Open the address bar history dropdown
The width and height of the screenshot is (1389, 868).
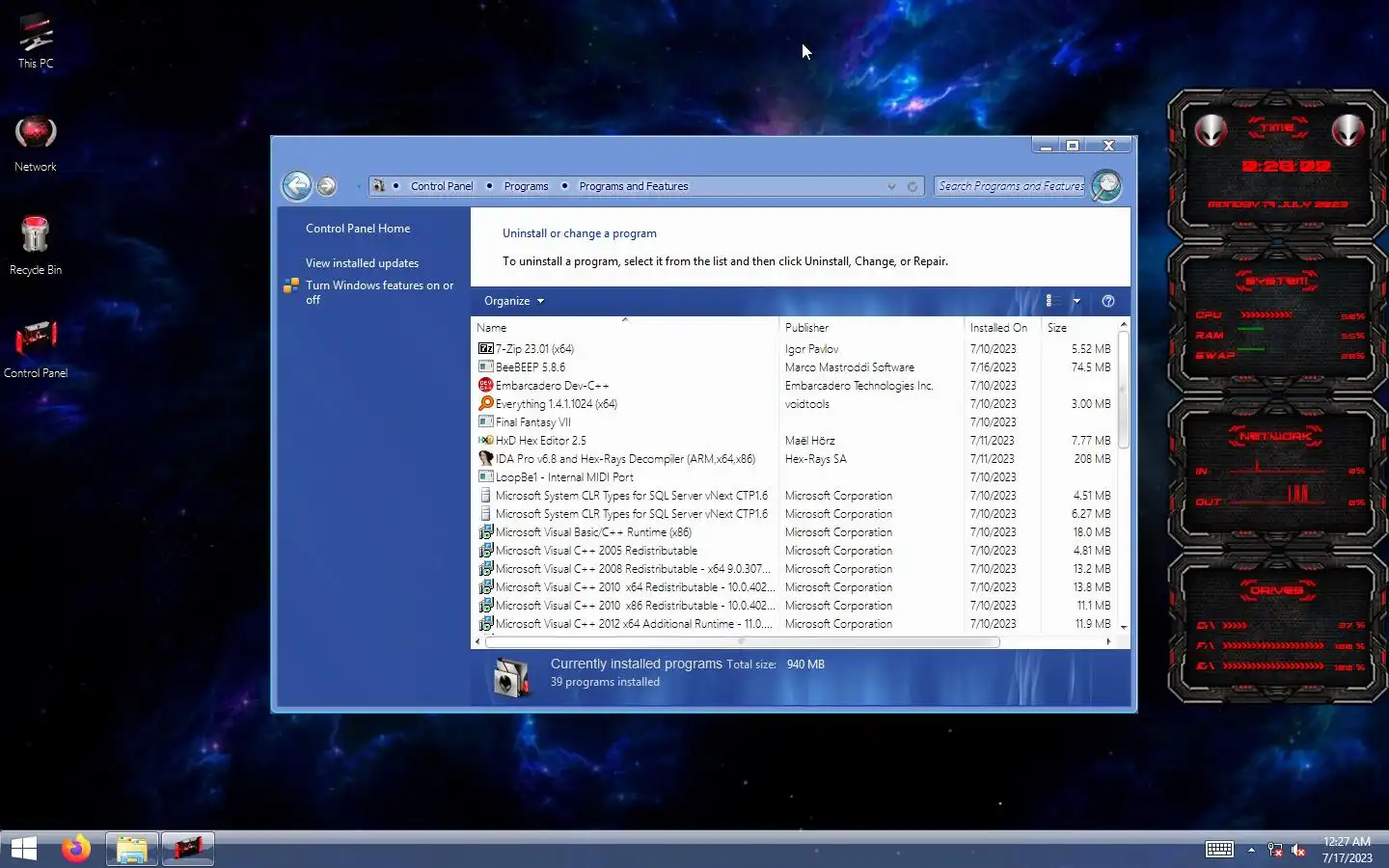[x=891, y=186]
